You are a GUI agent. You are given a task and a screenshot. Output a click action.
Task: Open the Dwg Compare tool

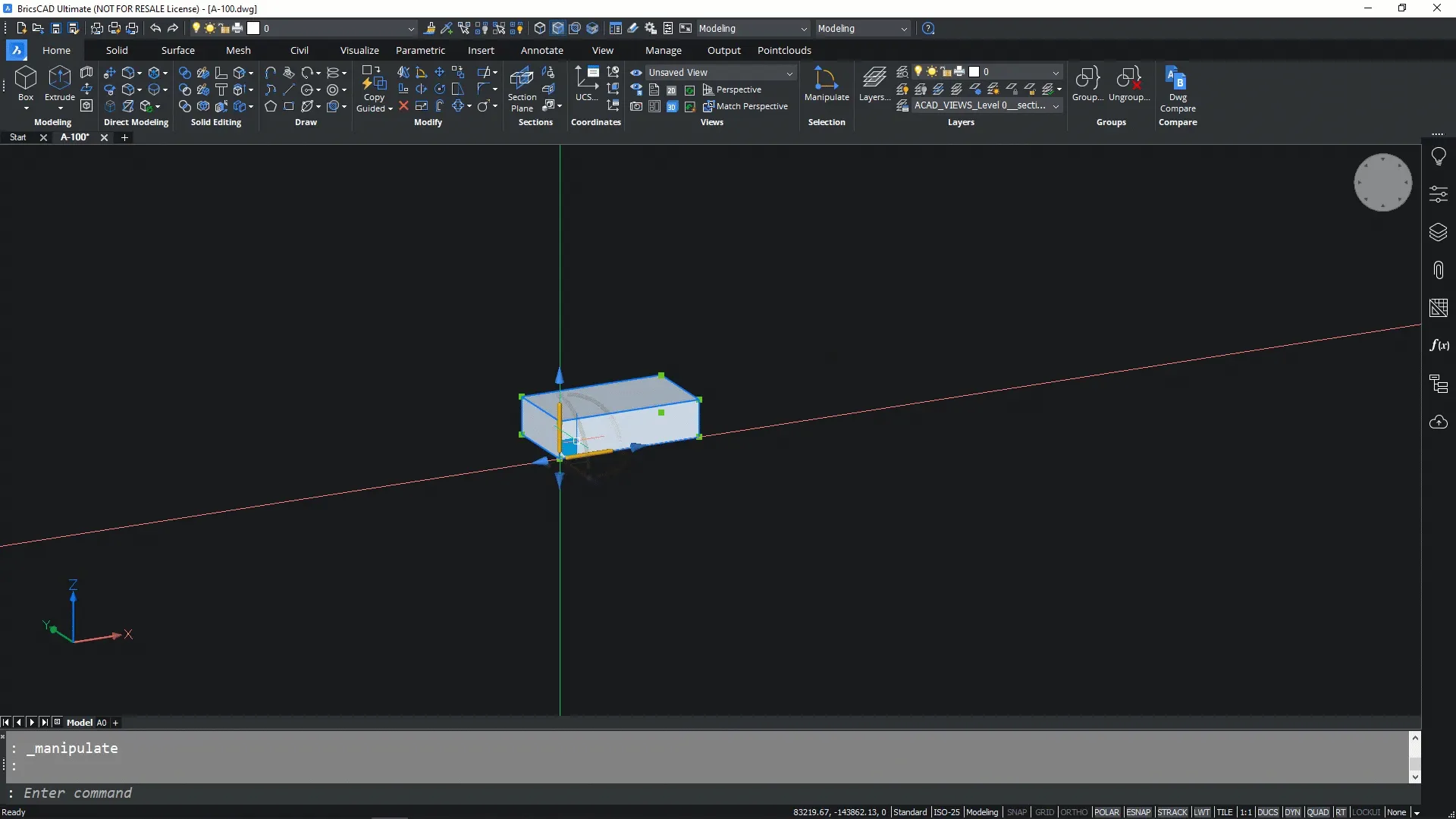[x=1177, y=79]
